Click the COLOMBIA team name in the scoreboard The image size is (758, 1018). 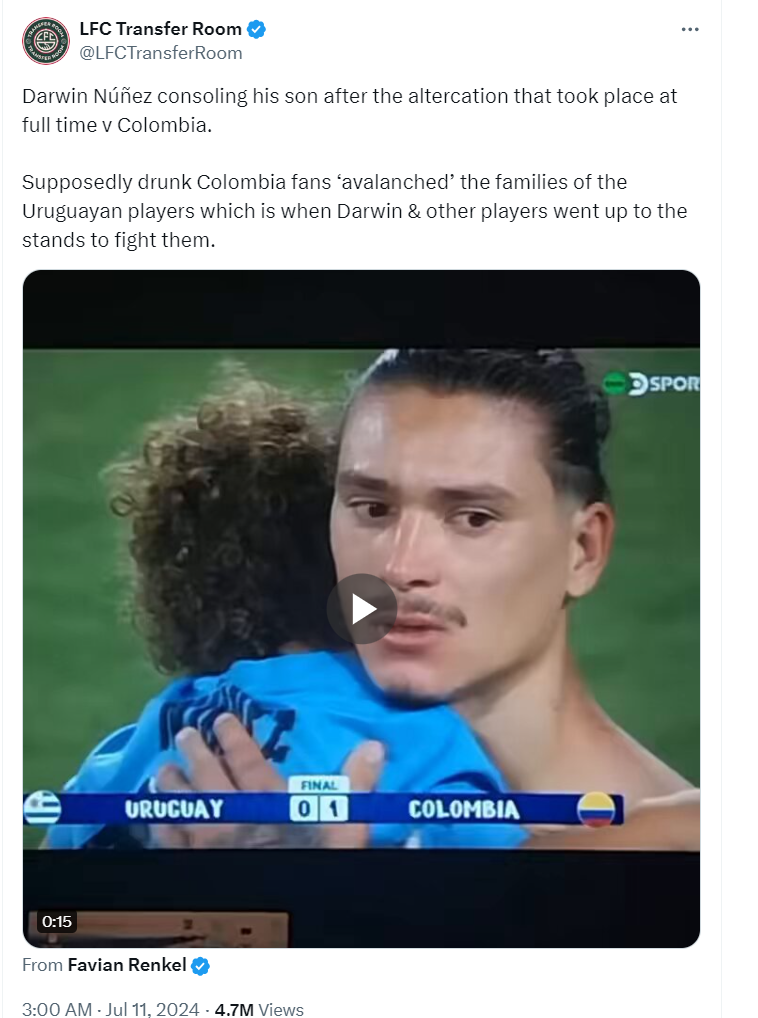(x=464, y=810)
